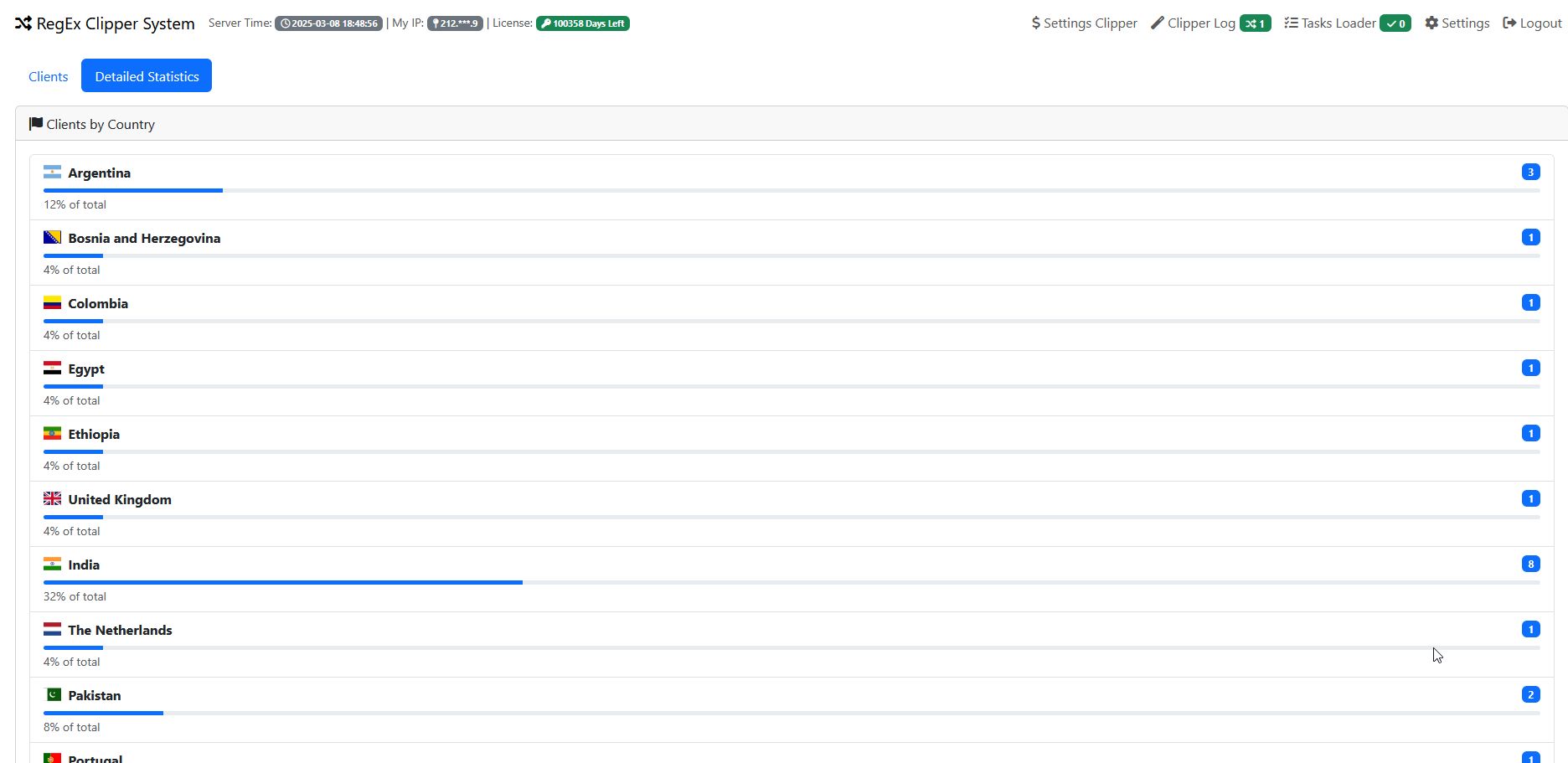Switch to the Clients tab
The height and width of the screenshot is (763, 1568).
[49, 76]
